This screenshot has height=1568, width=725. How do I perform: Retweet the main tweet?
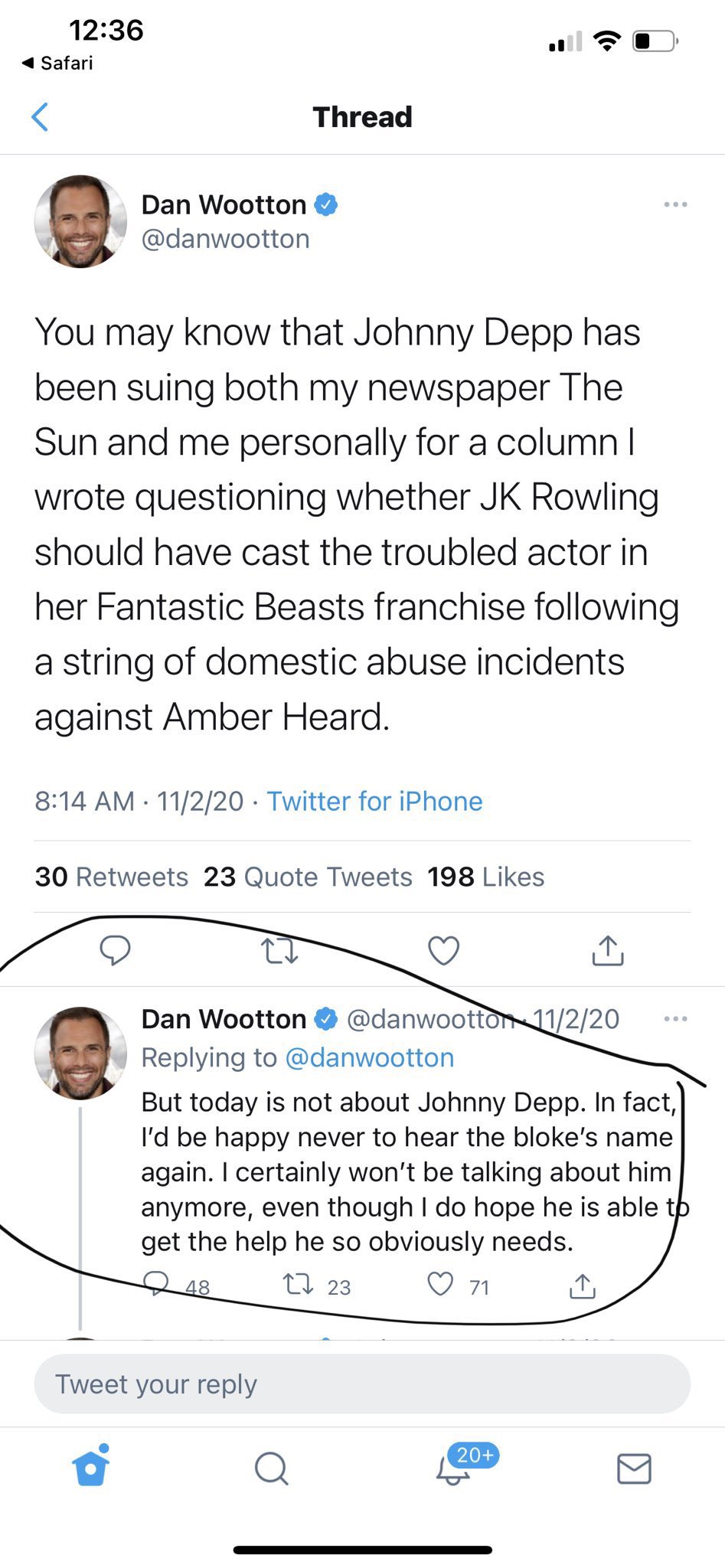[x=279, y=951]
